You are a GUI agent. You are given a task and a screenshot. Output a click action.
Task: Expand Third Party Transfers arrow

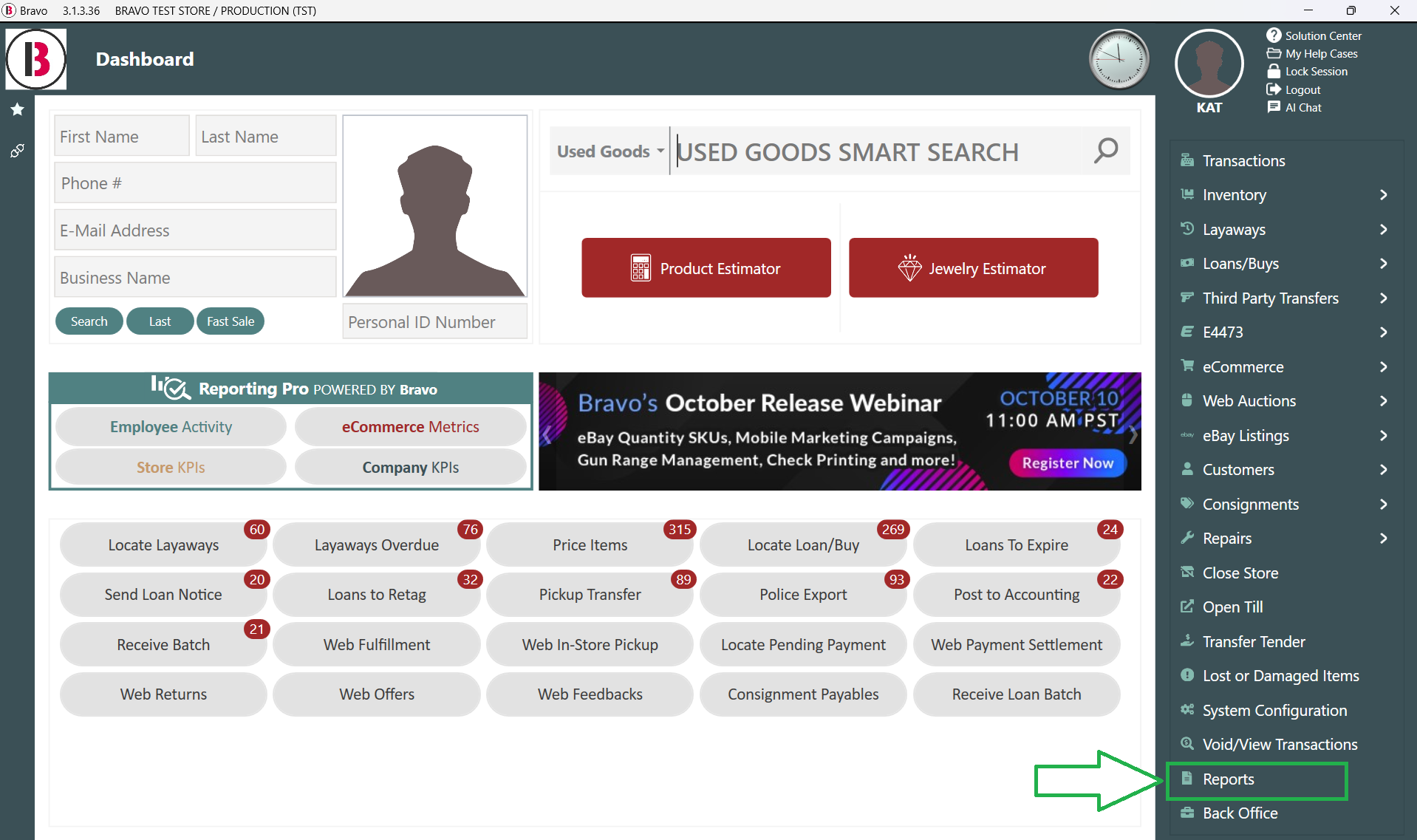(1383, 298)
